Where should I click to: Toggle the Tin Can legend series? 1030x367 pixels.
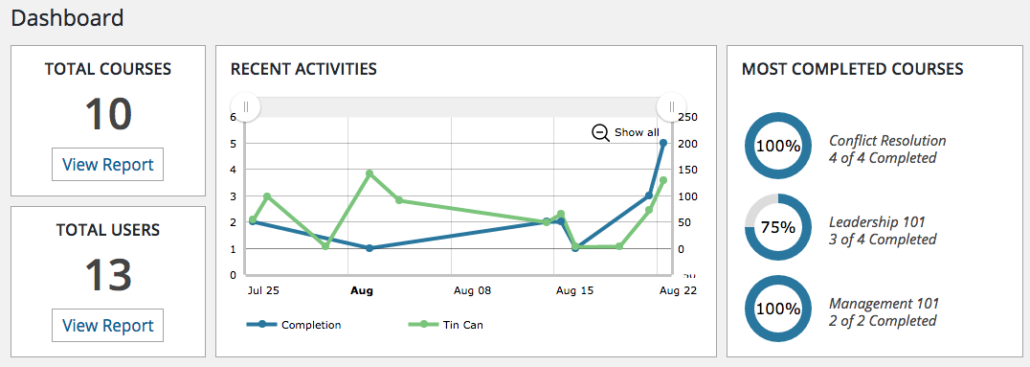[446, 324]
